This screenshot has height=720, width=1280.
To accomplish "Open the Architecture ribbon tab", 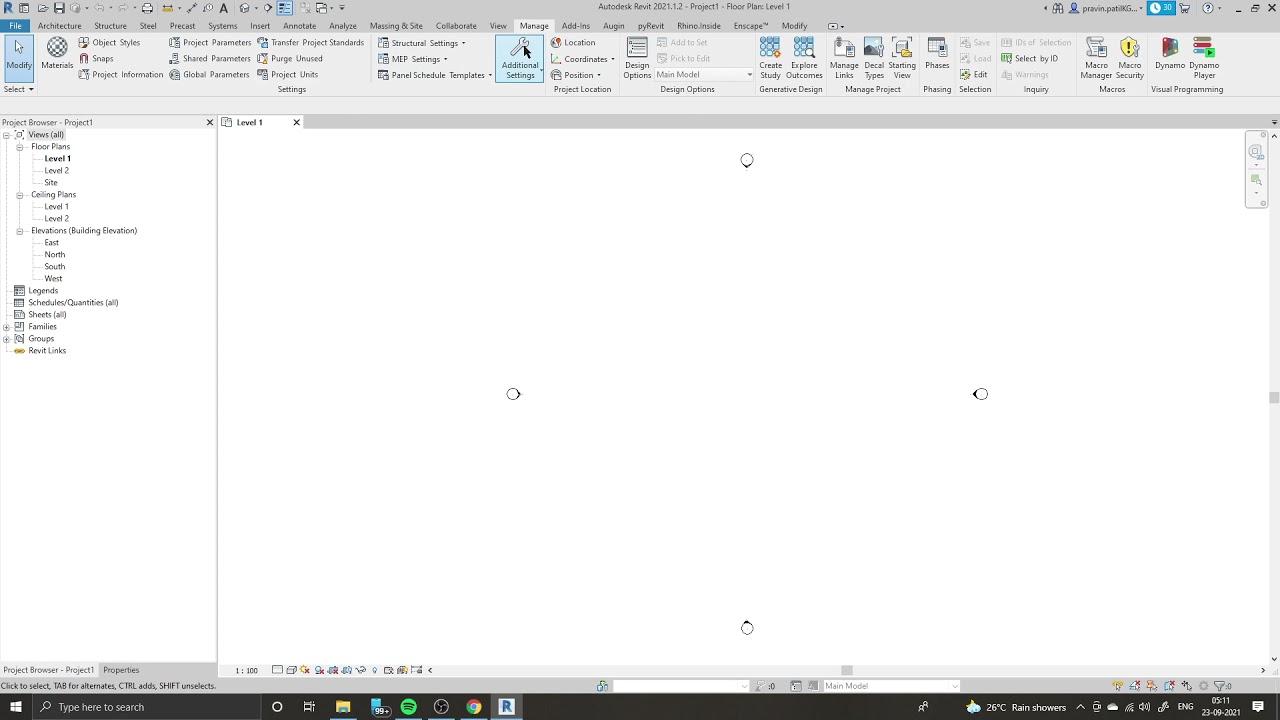I will tap(59, 26).
